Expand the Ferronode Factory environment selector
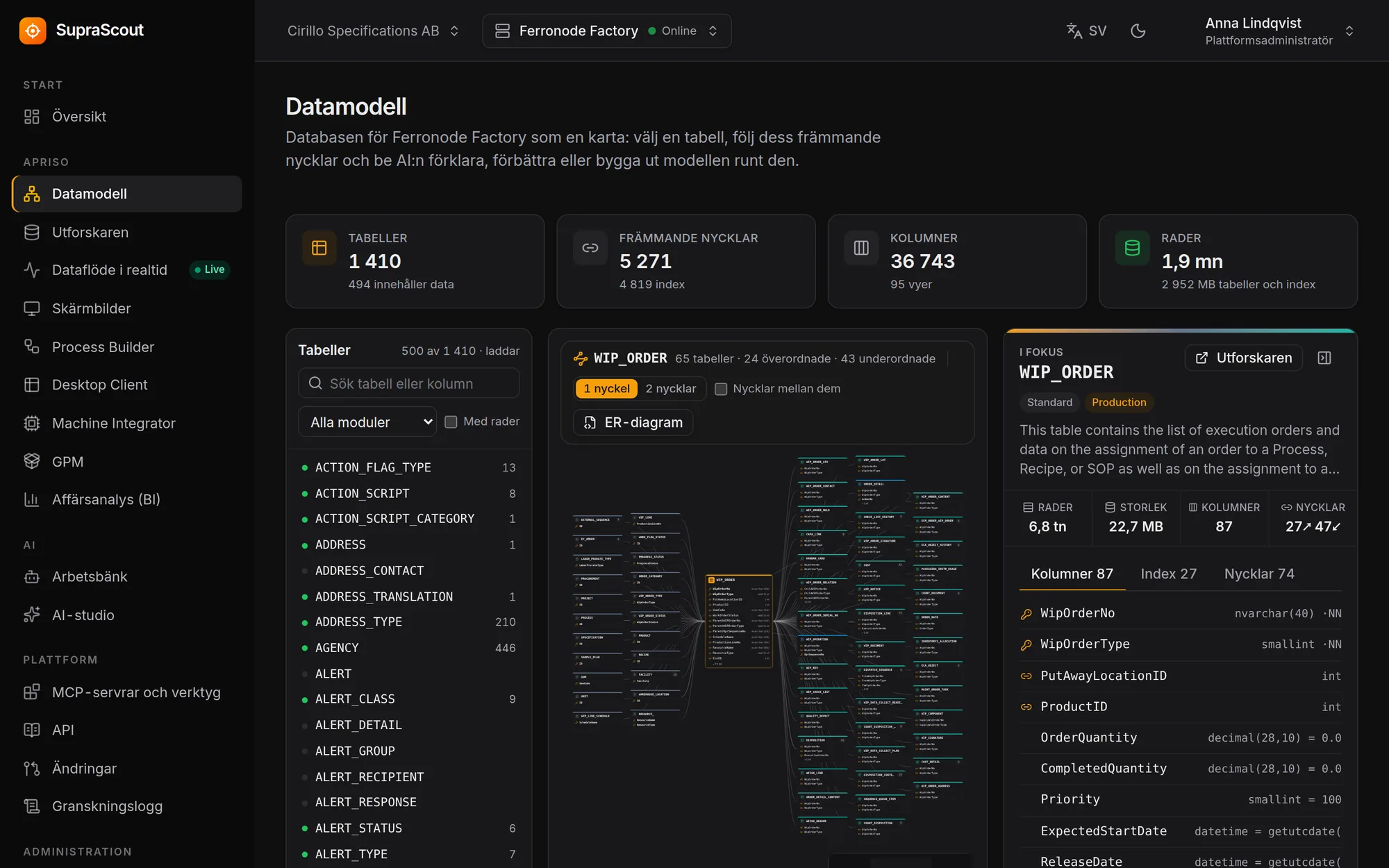Screen dimensions: 1389x868 [x=606, y=31]
